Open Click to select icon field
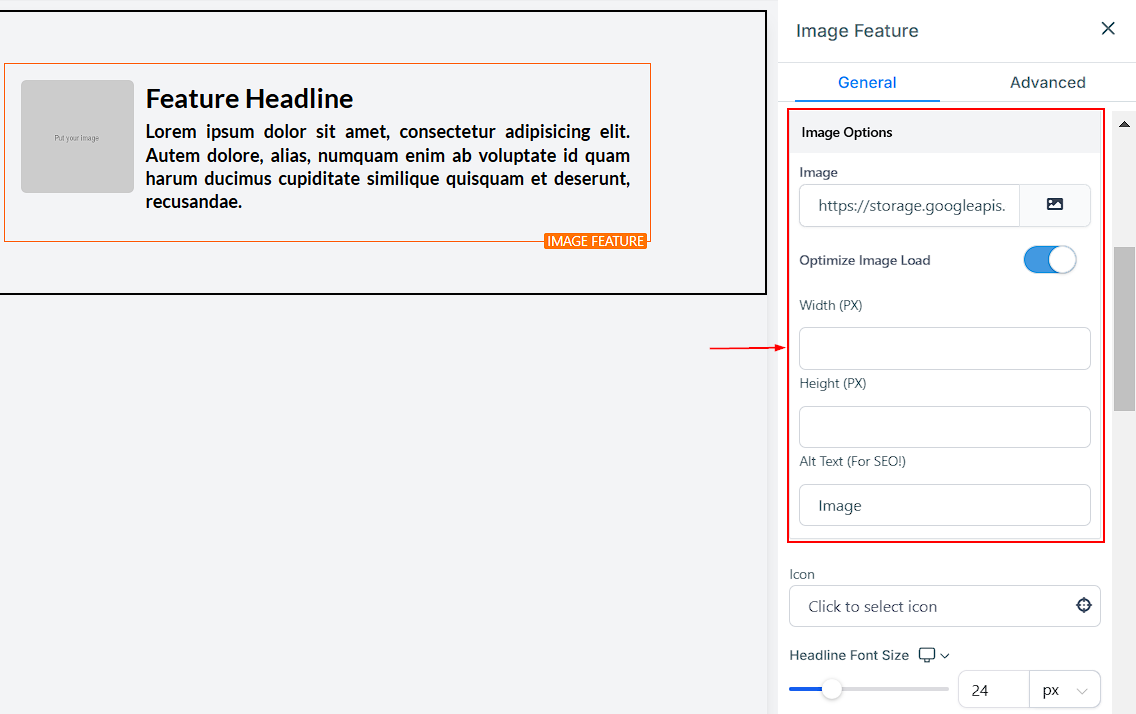 (x=930, y=606)
